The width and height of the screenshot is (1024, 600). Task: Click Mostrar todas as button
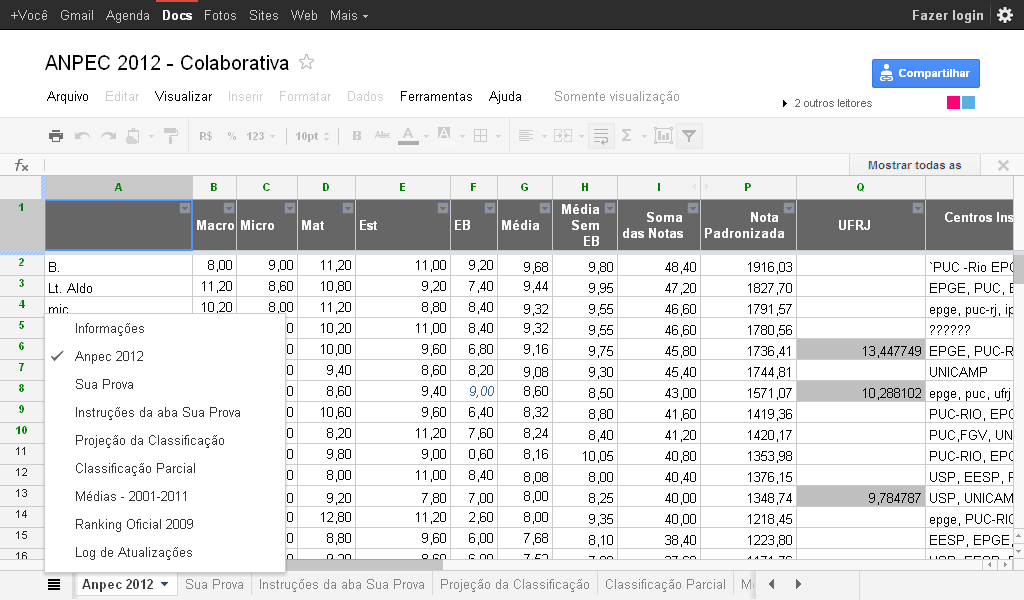click(914, 165)
